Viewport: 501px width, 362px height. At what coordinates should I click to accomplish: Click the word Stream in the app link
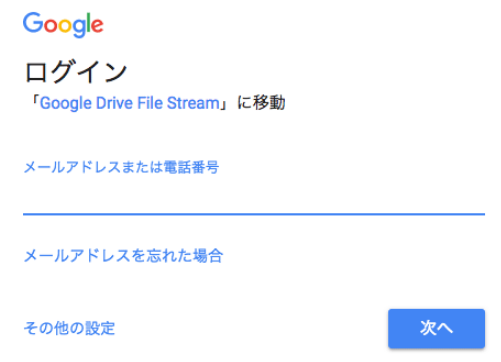(x=193, y=103)
